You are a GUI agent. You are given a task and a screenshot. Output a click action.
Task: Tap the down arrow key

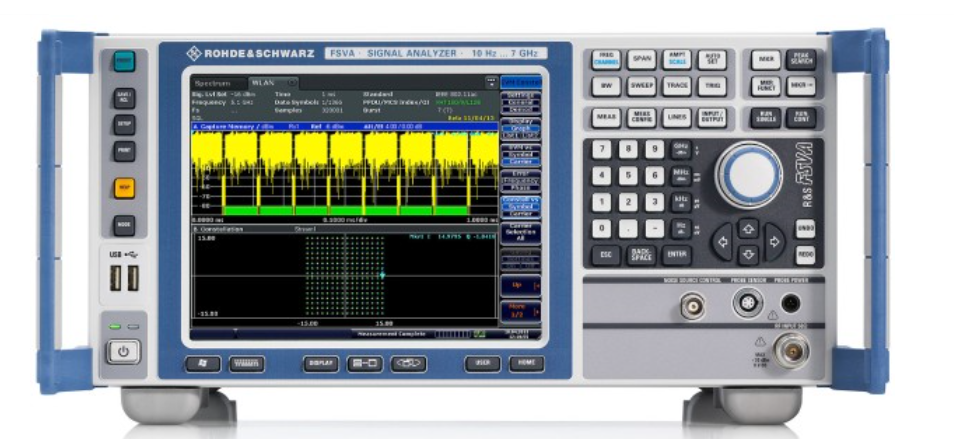pyautogui.click(x=748, y=255)
